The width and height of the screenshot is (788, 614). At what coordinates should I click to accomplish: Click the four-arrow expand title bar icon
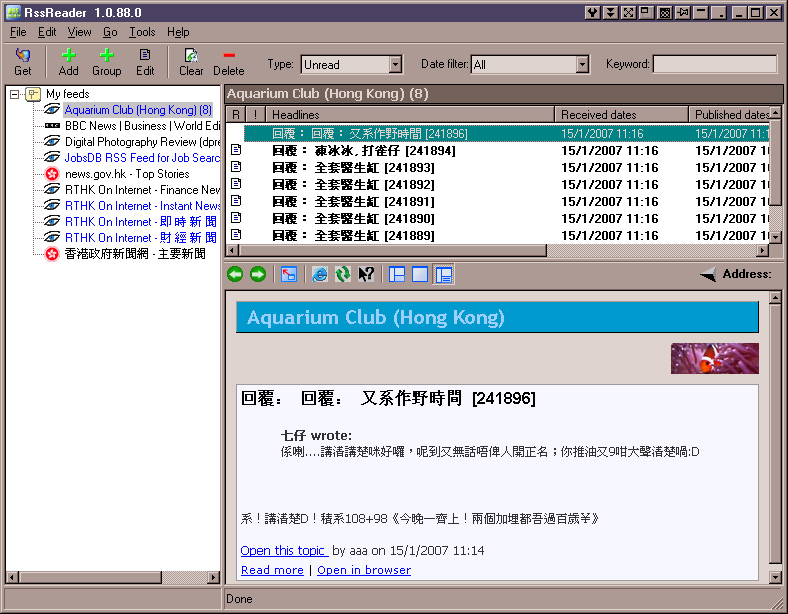click(629, 12)
